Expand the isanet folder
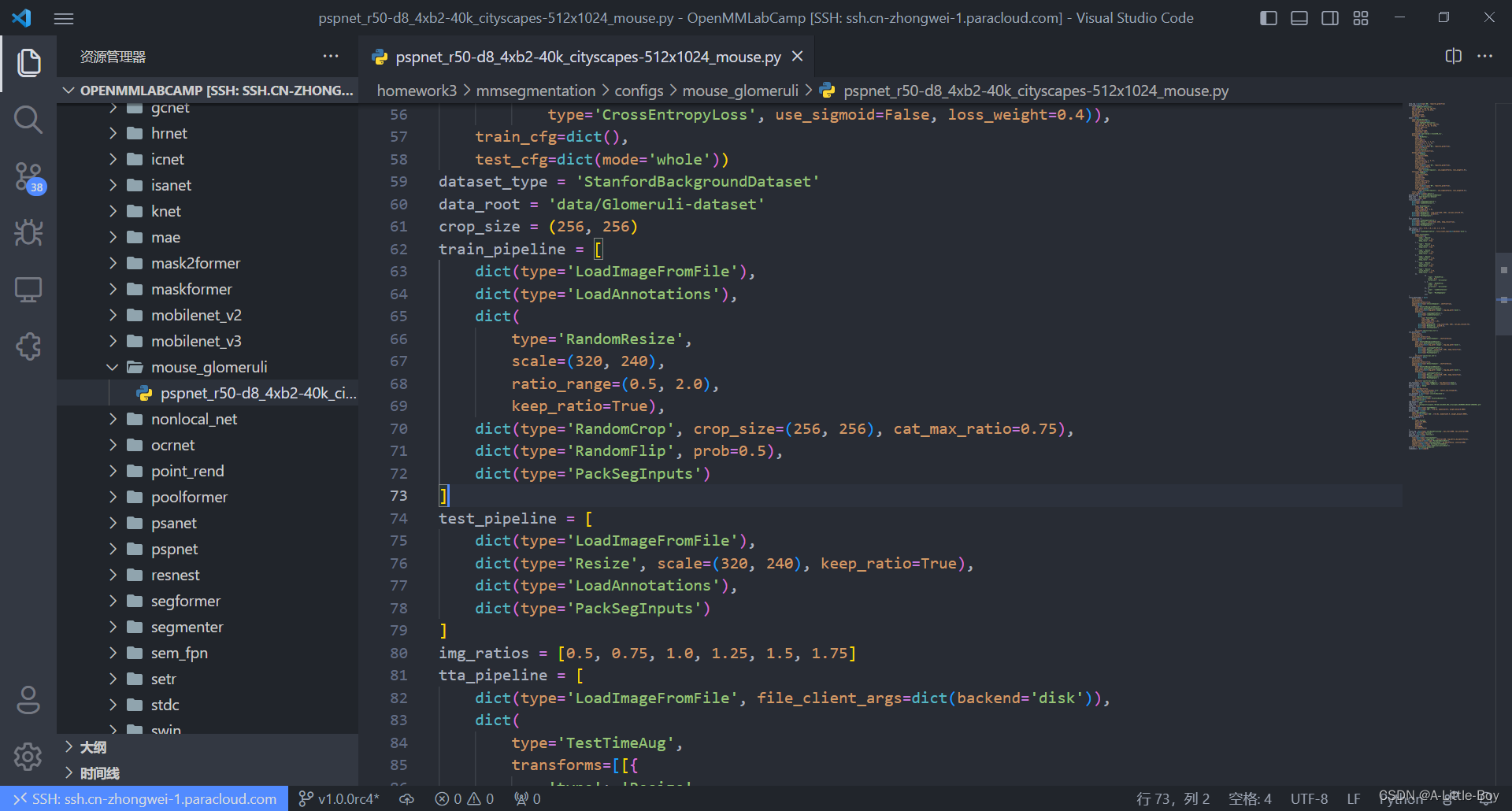This screenshot has height=811, width=1512. pyautogui.click(x=208, y=185)
